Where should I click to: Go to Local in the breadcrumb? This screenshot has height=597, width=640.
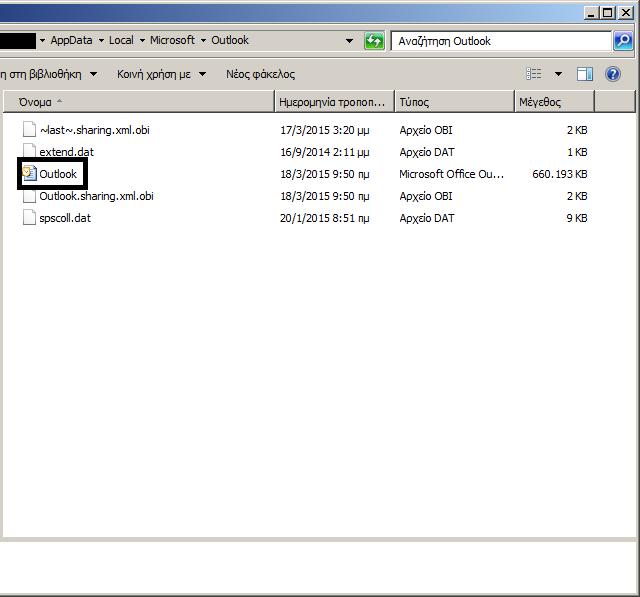(121, 40)
